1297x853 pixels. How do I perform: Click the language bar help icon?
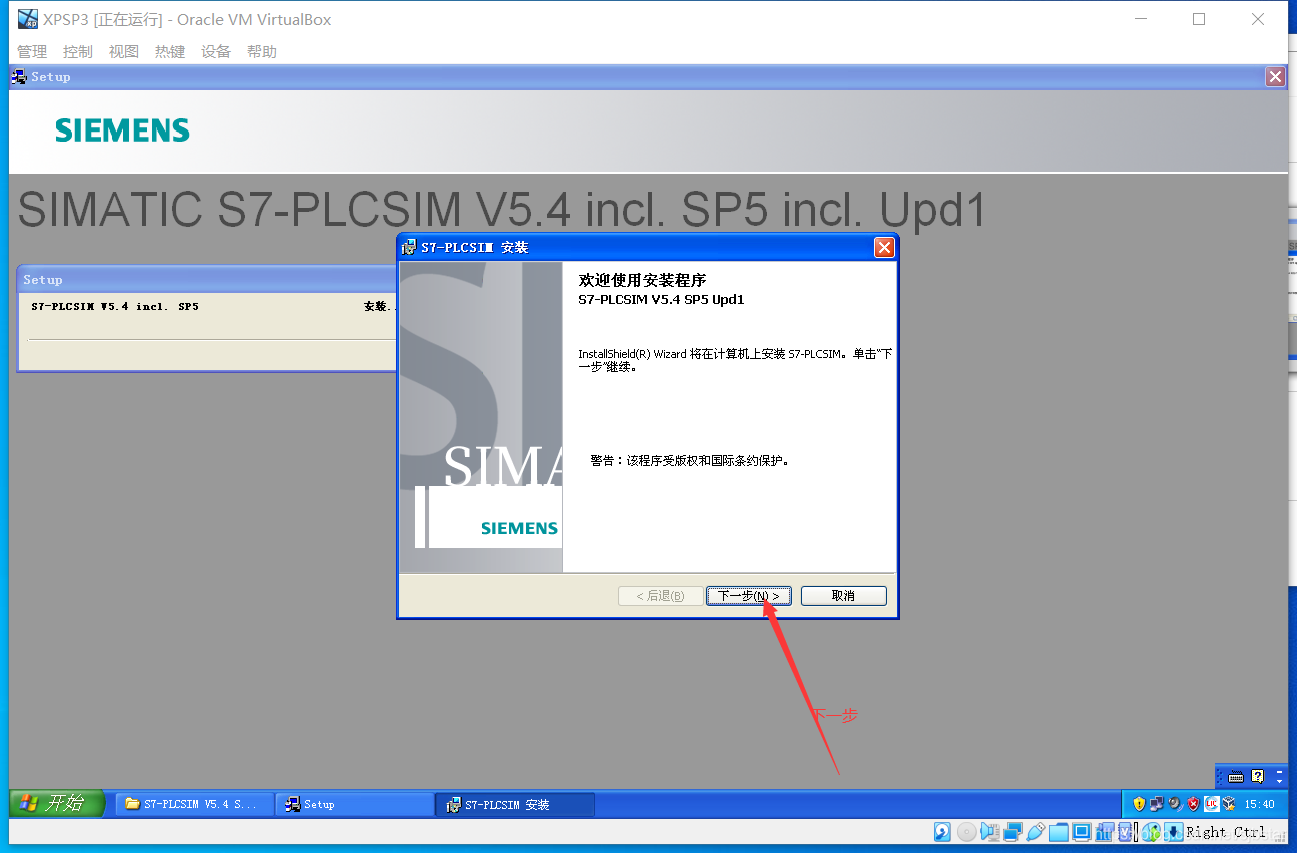pos(1258,776)
